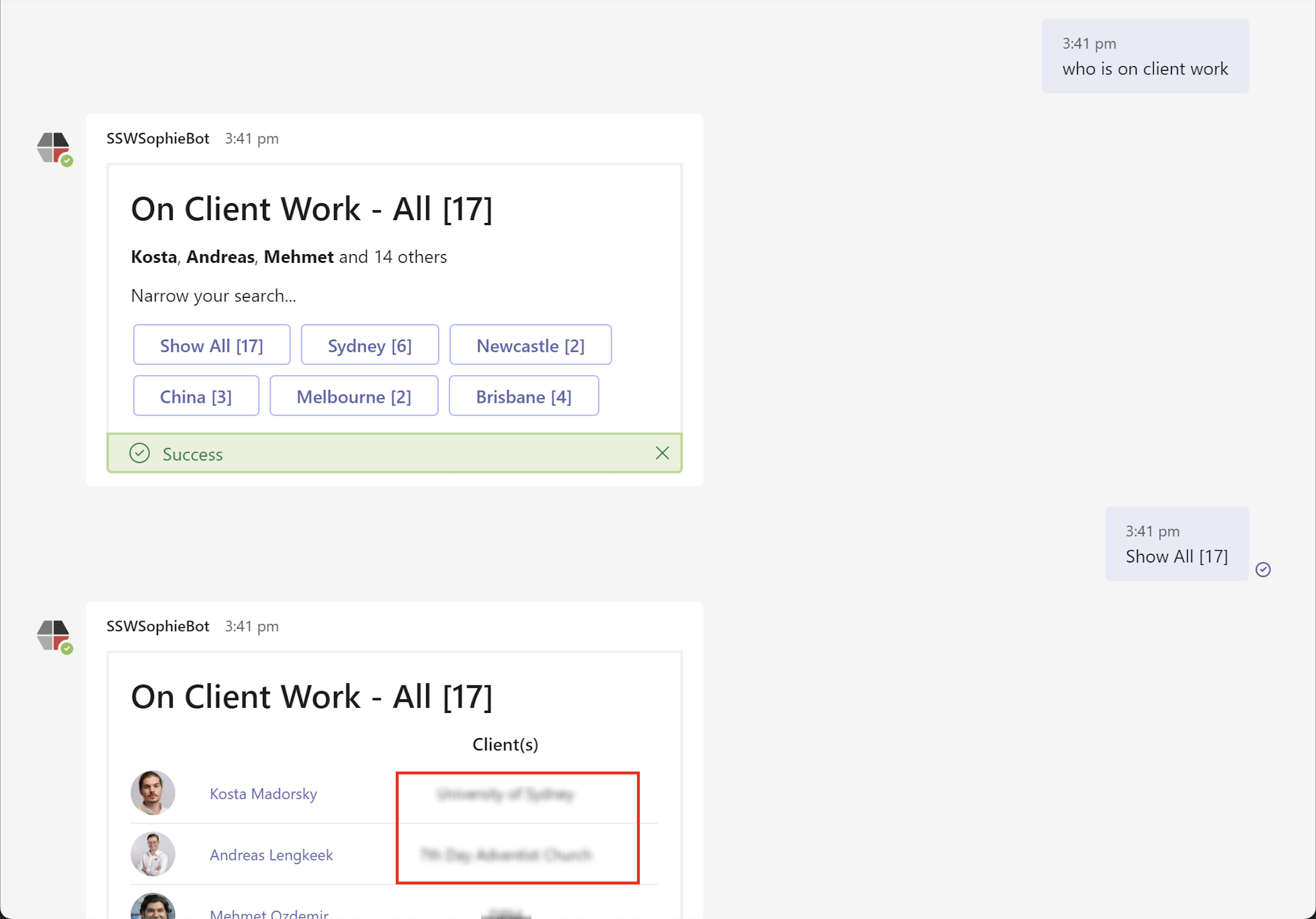Filter results by Melbourne [2]
This screenshot has width=1316, height=919.
point(354,396)
